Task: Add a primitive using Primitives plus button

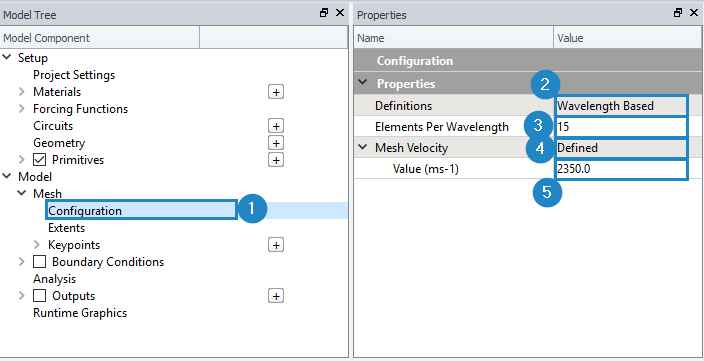Action: click(x=276, y=160)
